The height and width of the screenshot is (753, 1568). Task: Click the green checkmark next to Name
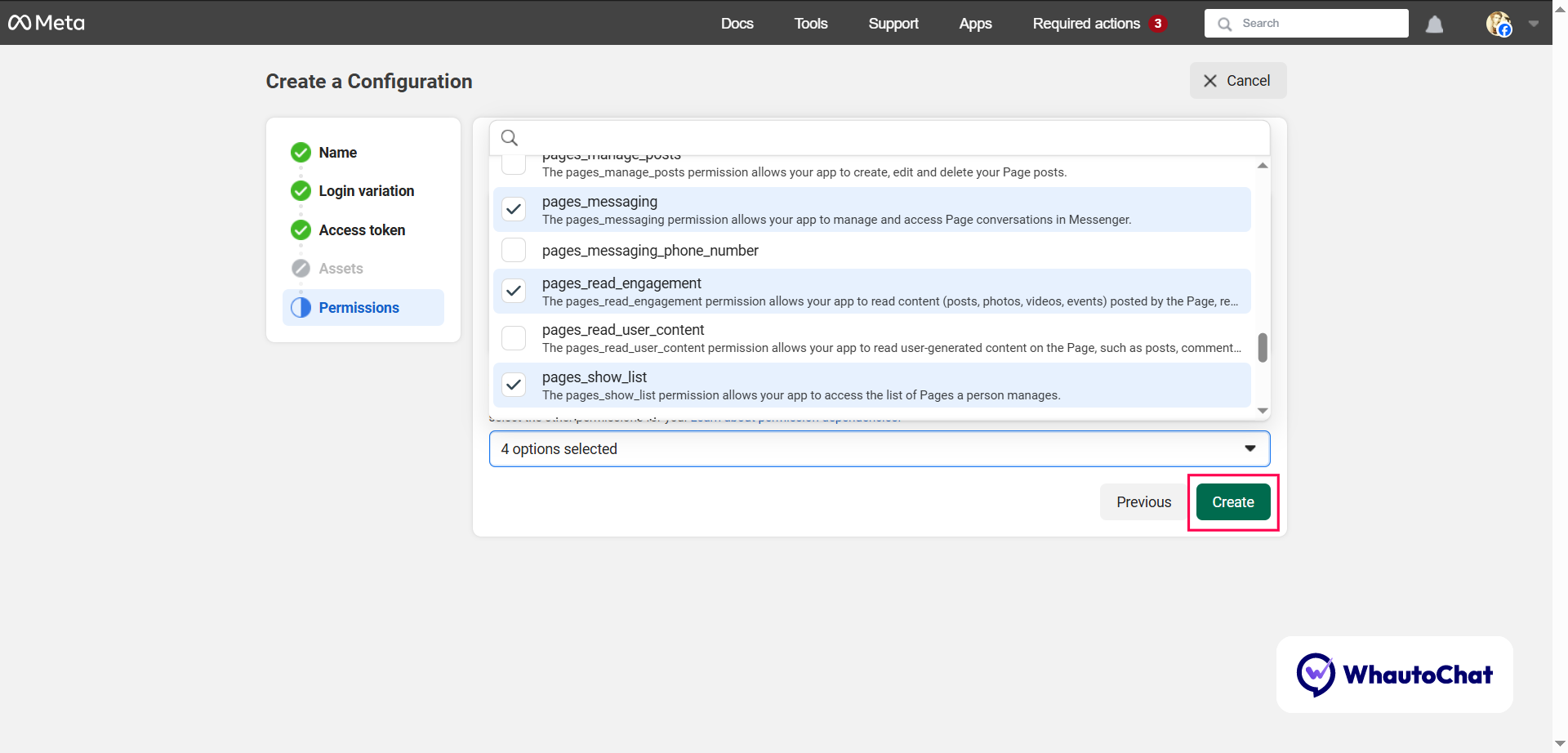[301, 153]
